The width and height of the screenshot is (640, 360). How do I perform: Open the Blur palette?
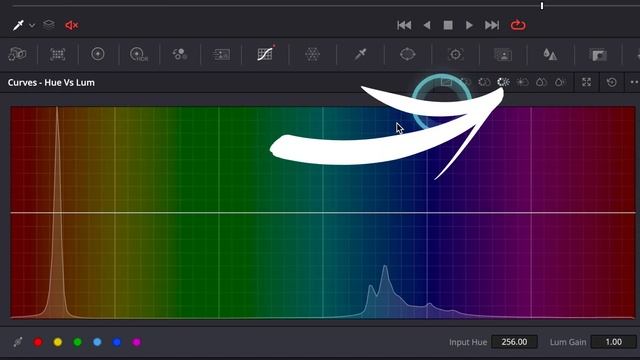[550, 54]
